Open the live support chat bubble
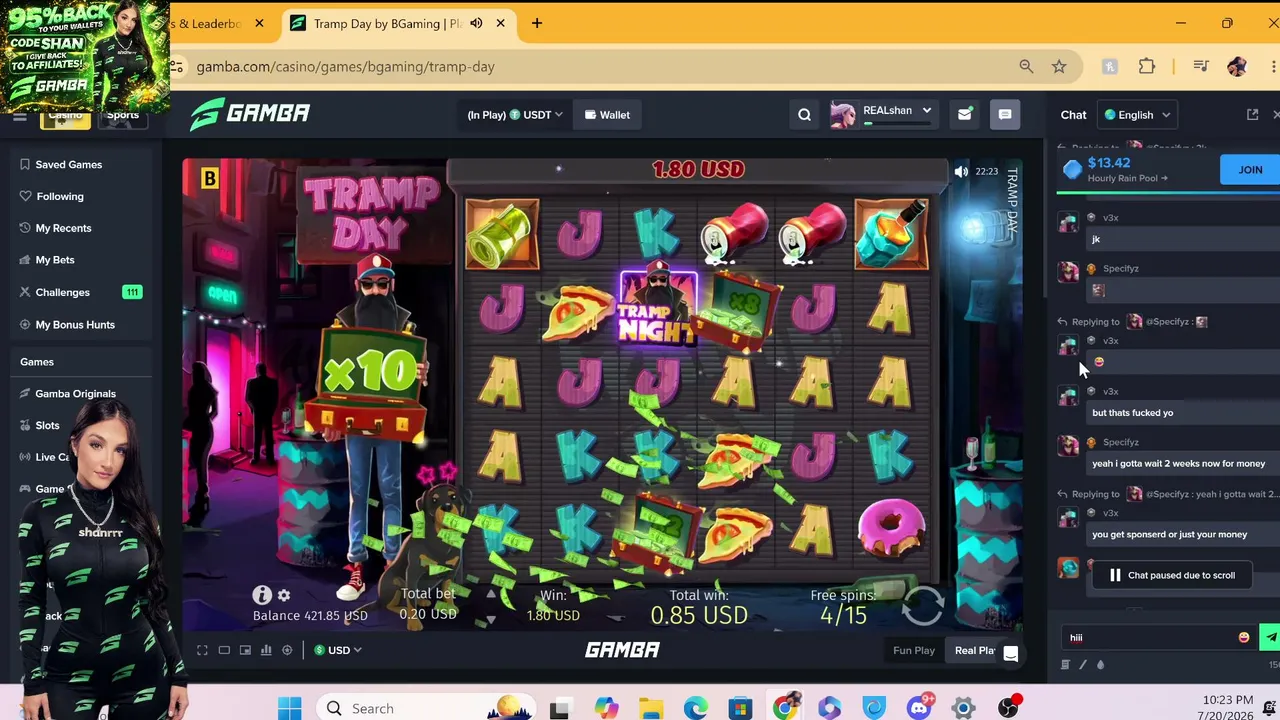The image size is (1280, 720). pyautogui.click(x=1011, y=654)
